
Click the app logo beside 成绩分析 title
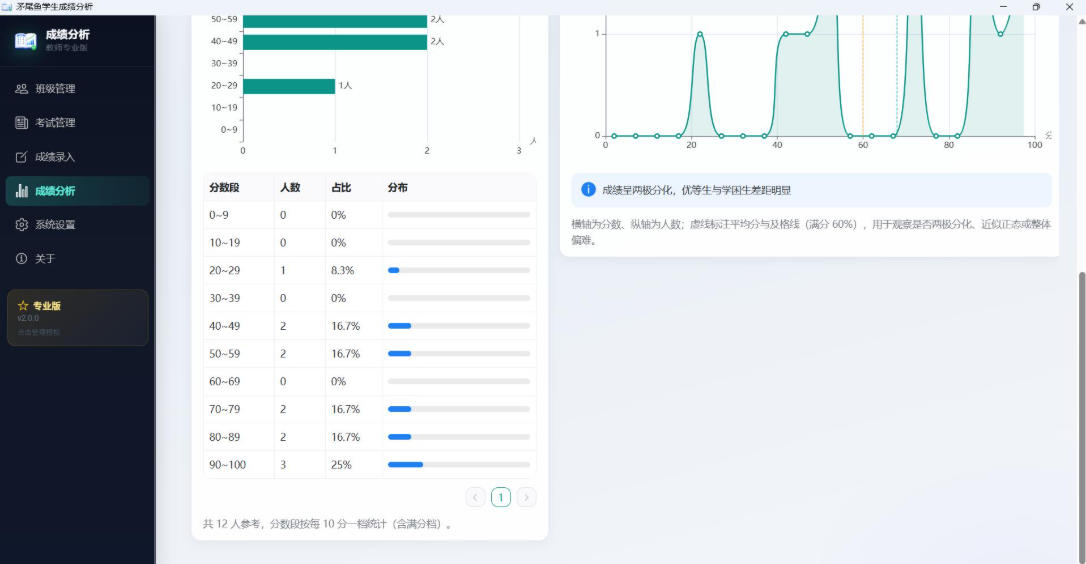point(26,41)
